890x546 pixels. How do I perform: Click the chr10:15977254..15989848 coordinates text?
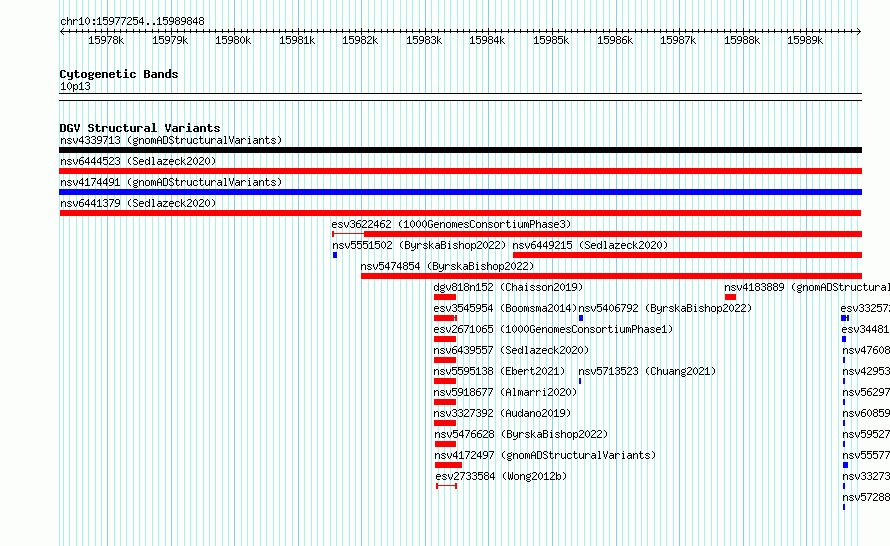click(x=132, y=22)
